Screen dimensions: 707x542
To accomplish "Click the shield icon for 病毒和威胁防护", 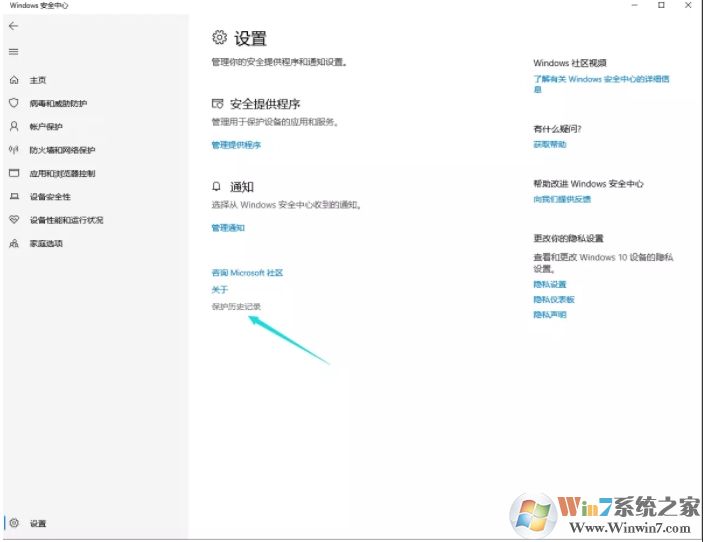I will point(14,103).
